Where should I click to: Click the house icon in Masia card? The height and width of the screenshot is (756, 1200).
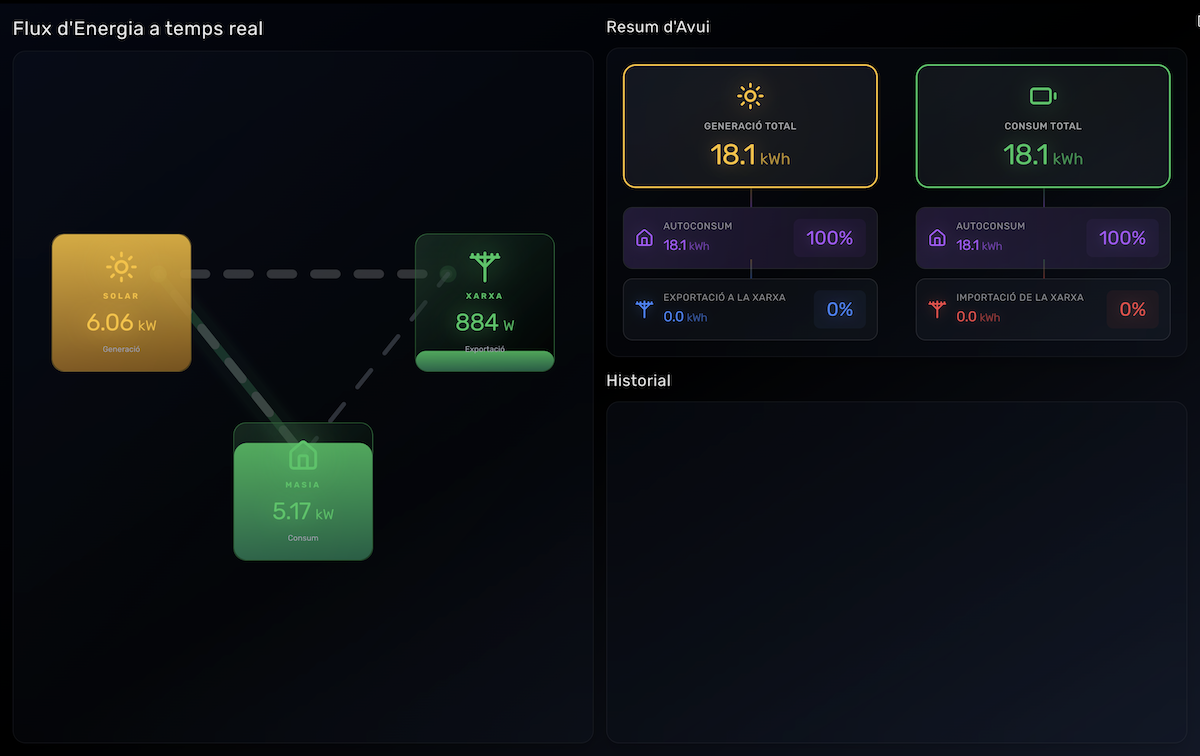click(x=303, y=456)
